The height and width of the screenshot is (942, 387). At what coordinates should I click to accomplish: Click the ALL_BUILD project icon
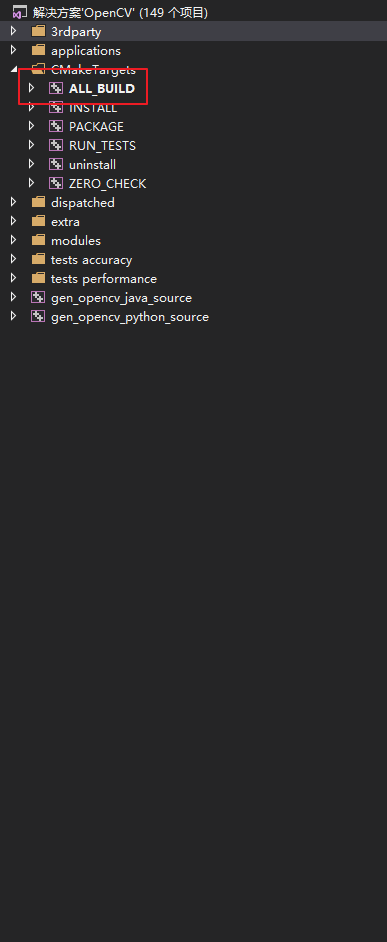(55, 89)
